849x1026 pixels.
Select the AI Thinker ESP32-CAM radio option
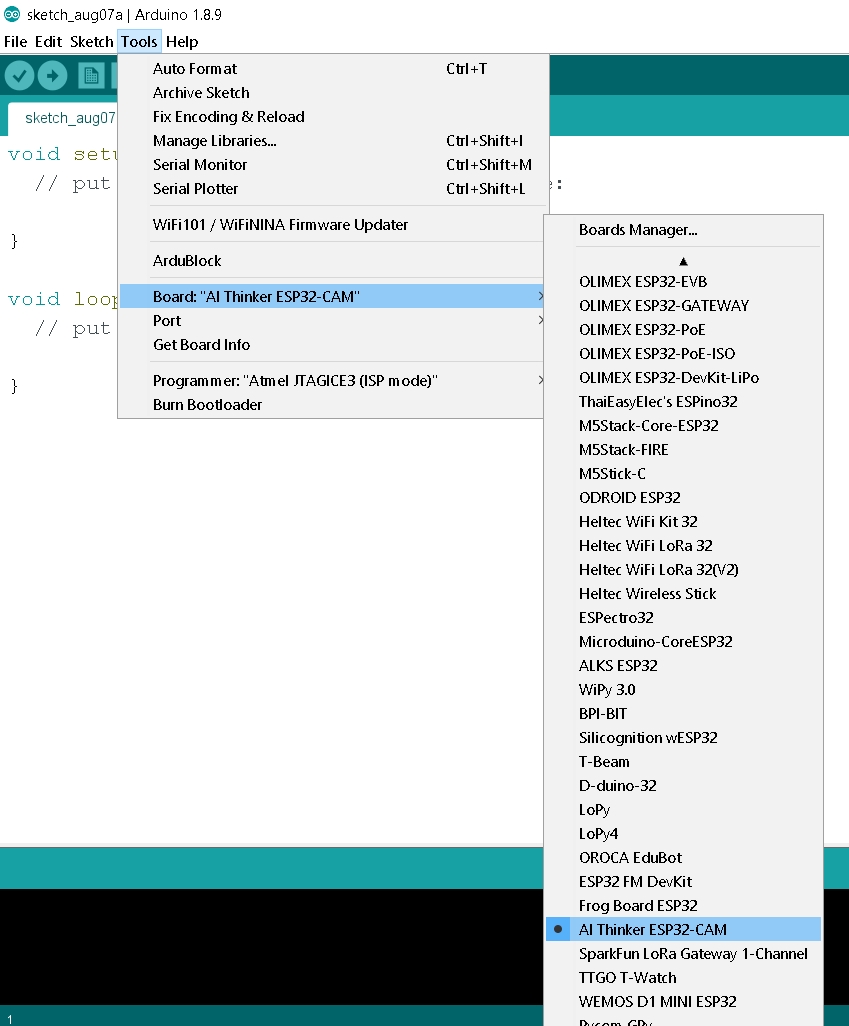click(653, 930)
